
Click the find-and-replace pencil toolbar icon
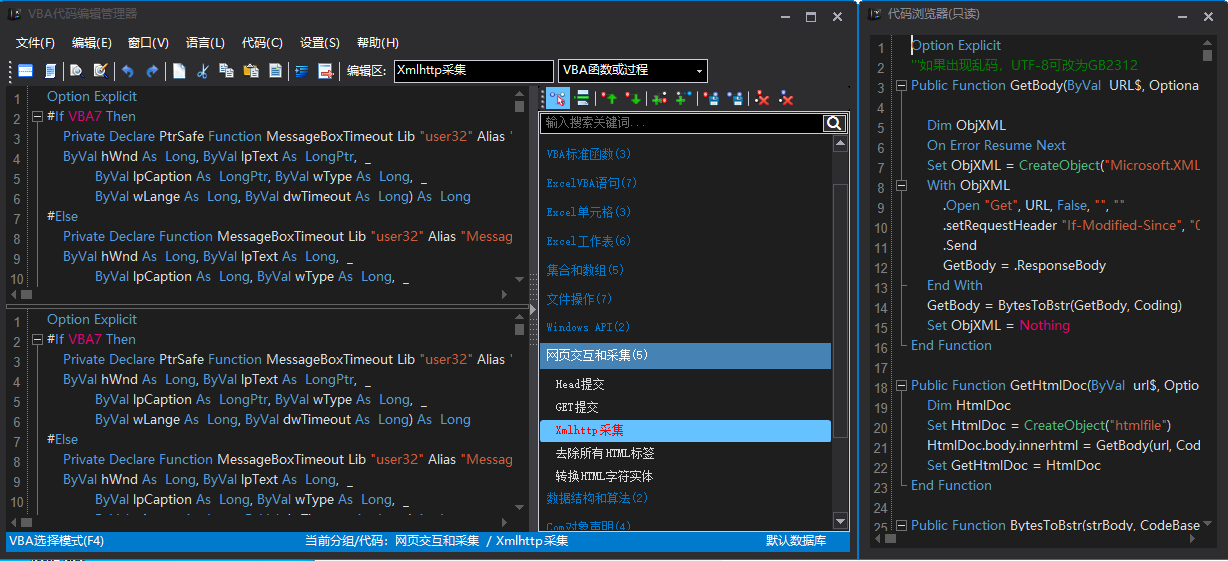tap(100, 71)
